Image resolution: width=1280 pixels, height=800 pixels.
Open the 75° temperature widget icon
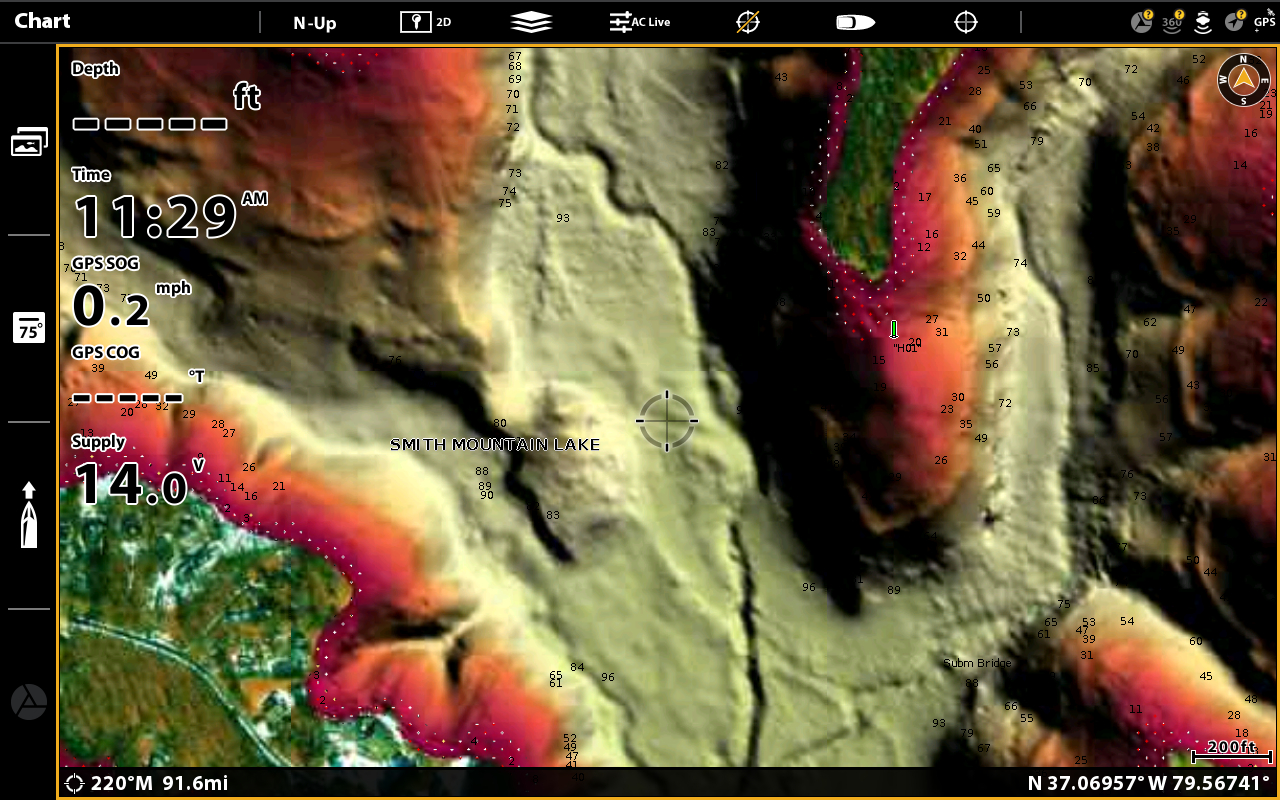tap(29, 328)
